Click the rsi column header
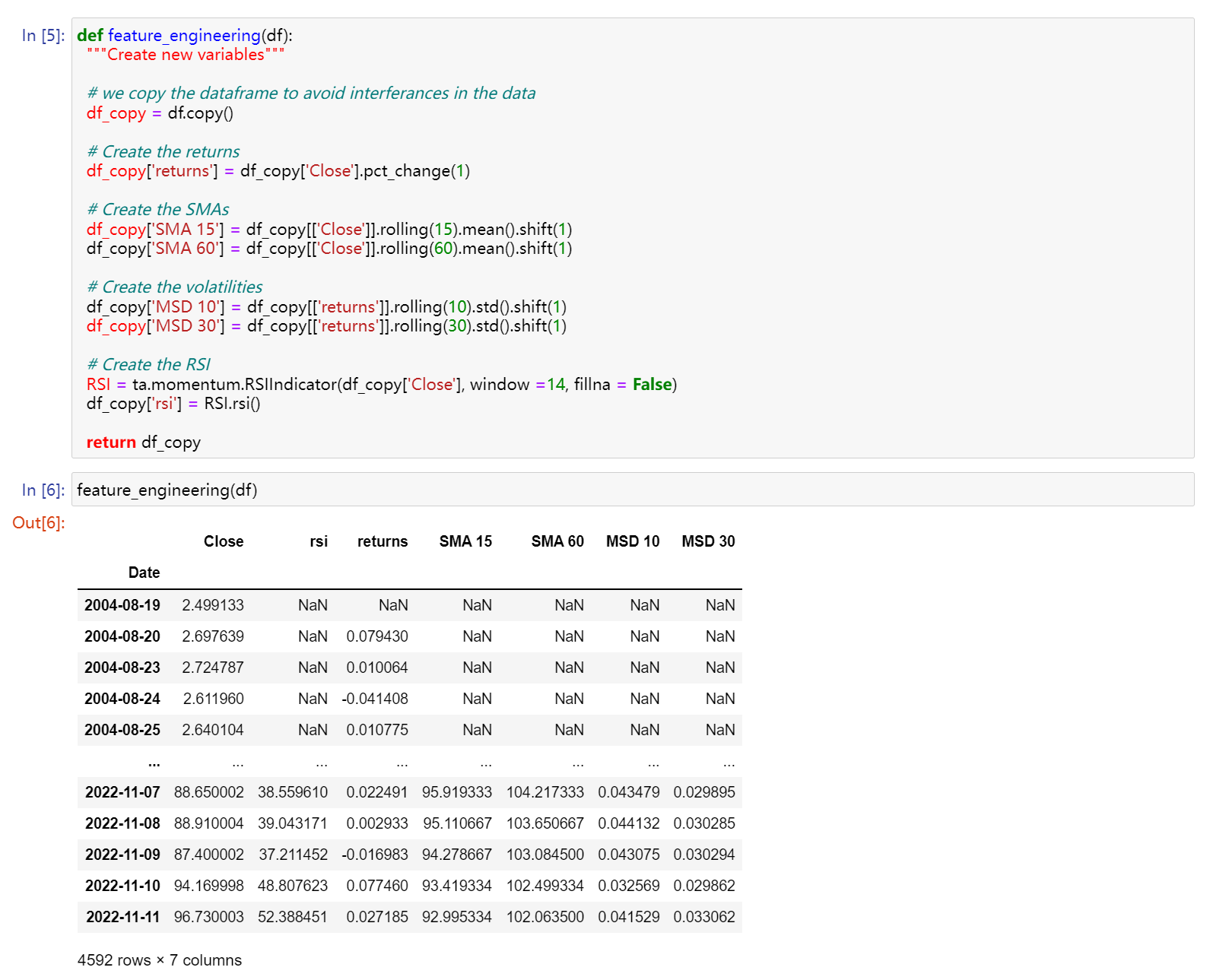This screenshot has height=980, width=1213. tap(319, 541)
